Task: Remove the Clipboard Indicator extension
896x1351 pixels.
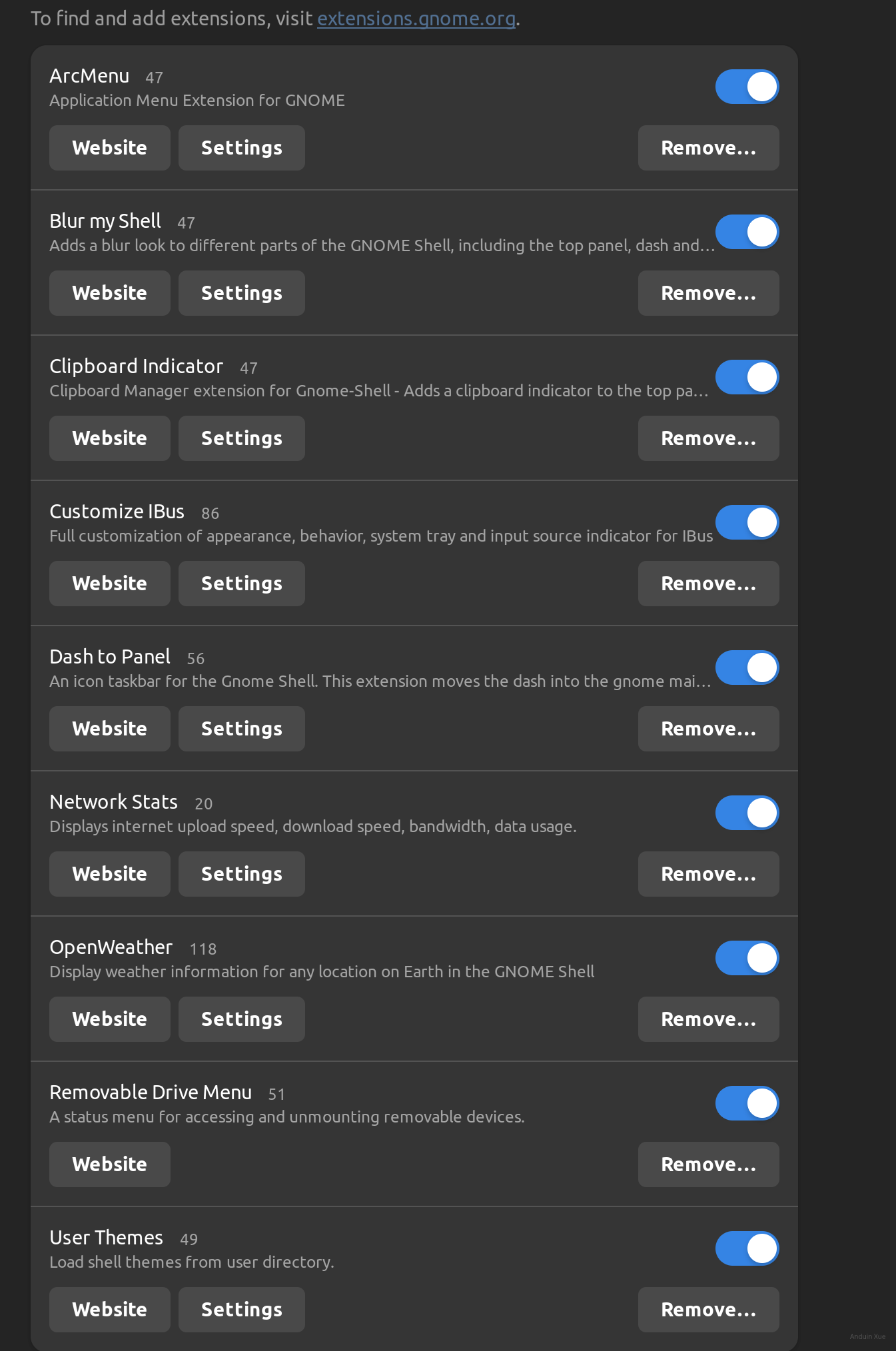Action: pyautogui.click(x=708, y=438)
